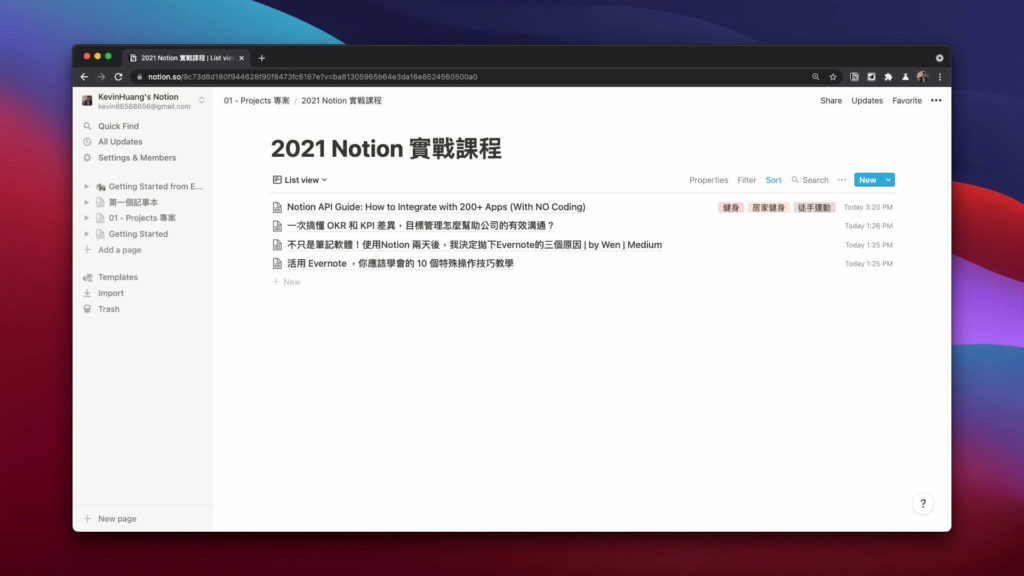This screenshot has width=1024, height=576.
Task: Click Today 3:20 PM timestamp
Action: pyautogui.click(x=868, y=208)
